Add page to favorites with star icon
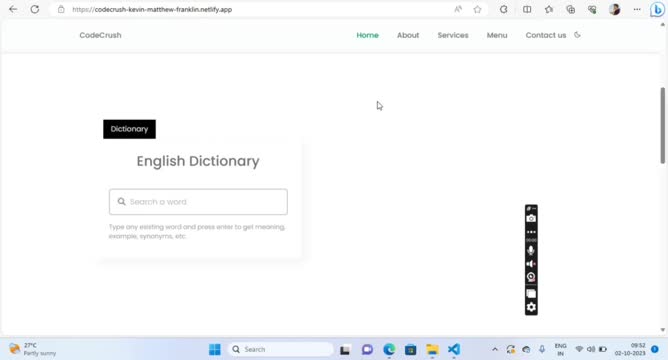This screenshot has width=668, height=360. coord(478,9)
